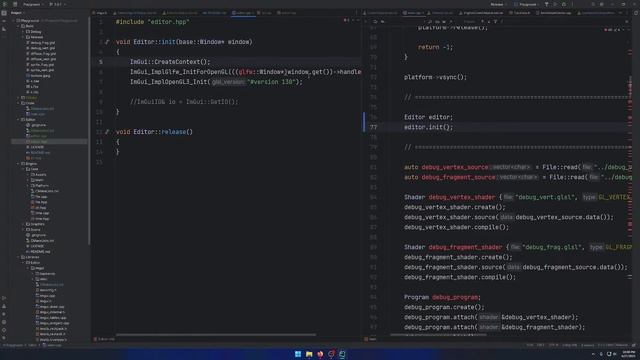This screenshot has height=360, width=640.
Task: Collapse the Editor folder
Action: point(18,120)
